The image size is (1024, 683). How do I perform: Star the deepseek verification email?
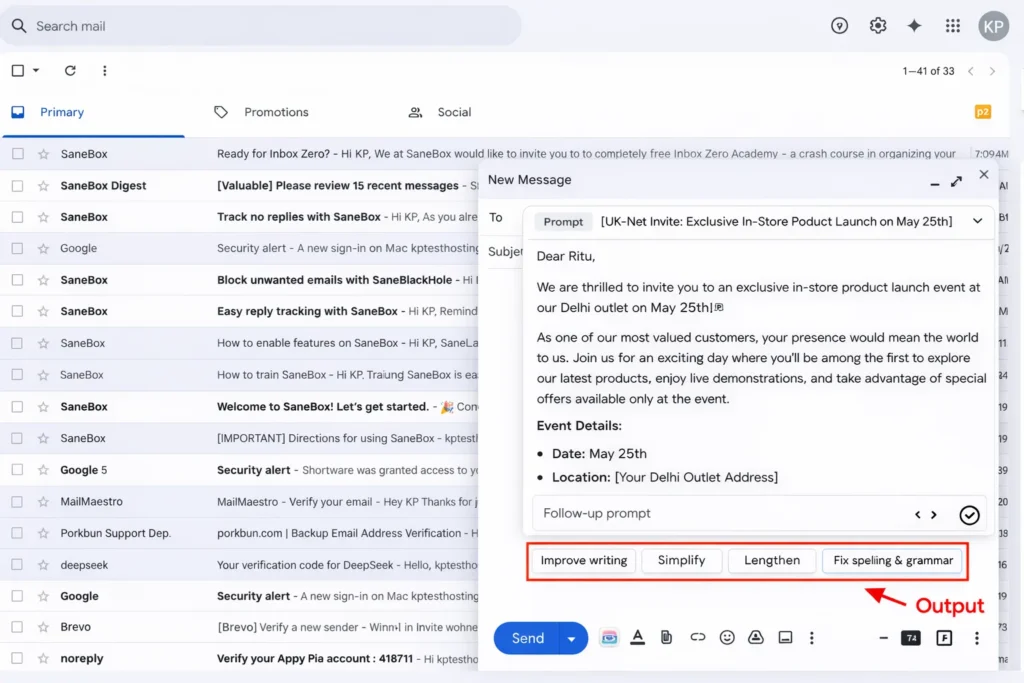[x=43, y=565]
